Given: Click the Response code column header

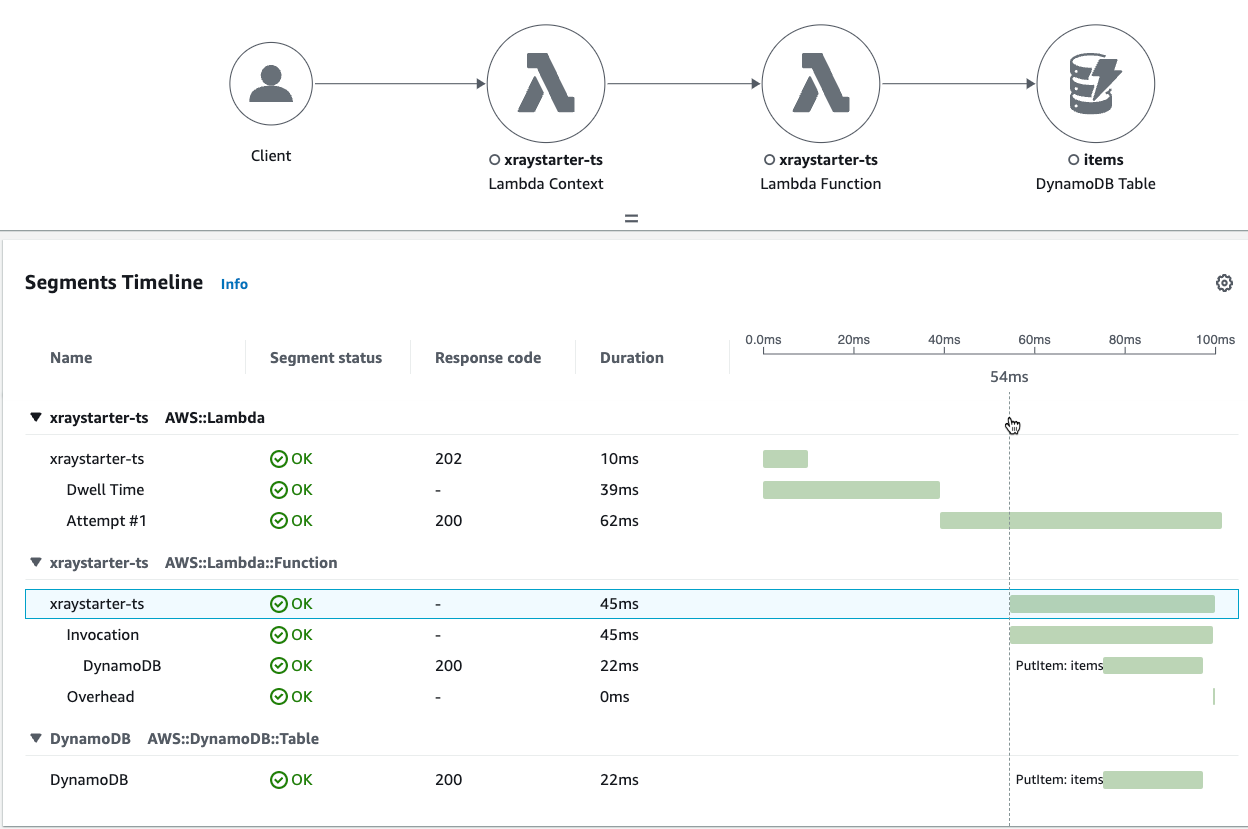Looking at the screenshot, I should click(x=488, y=358).
